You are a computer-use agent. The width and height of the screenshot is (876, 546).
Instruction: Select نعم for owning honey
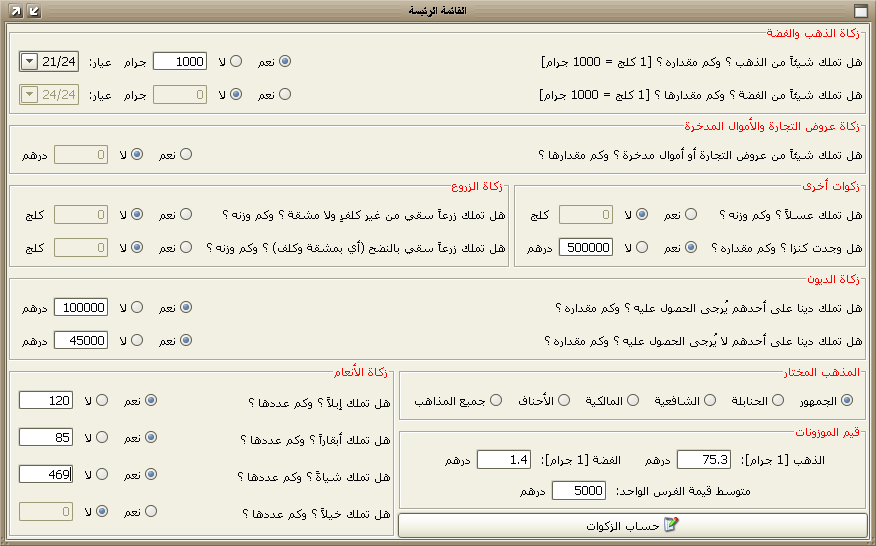point(691,214)
